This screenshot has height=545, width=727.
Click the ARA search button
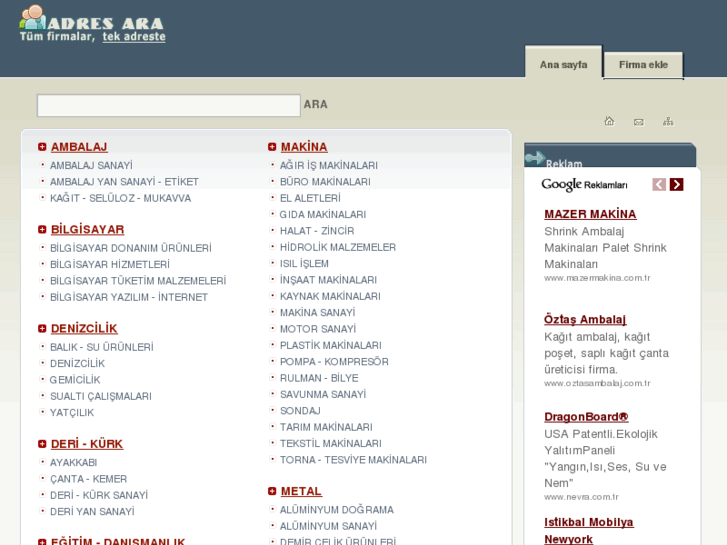click(316, 104)
